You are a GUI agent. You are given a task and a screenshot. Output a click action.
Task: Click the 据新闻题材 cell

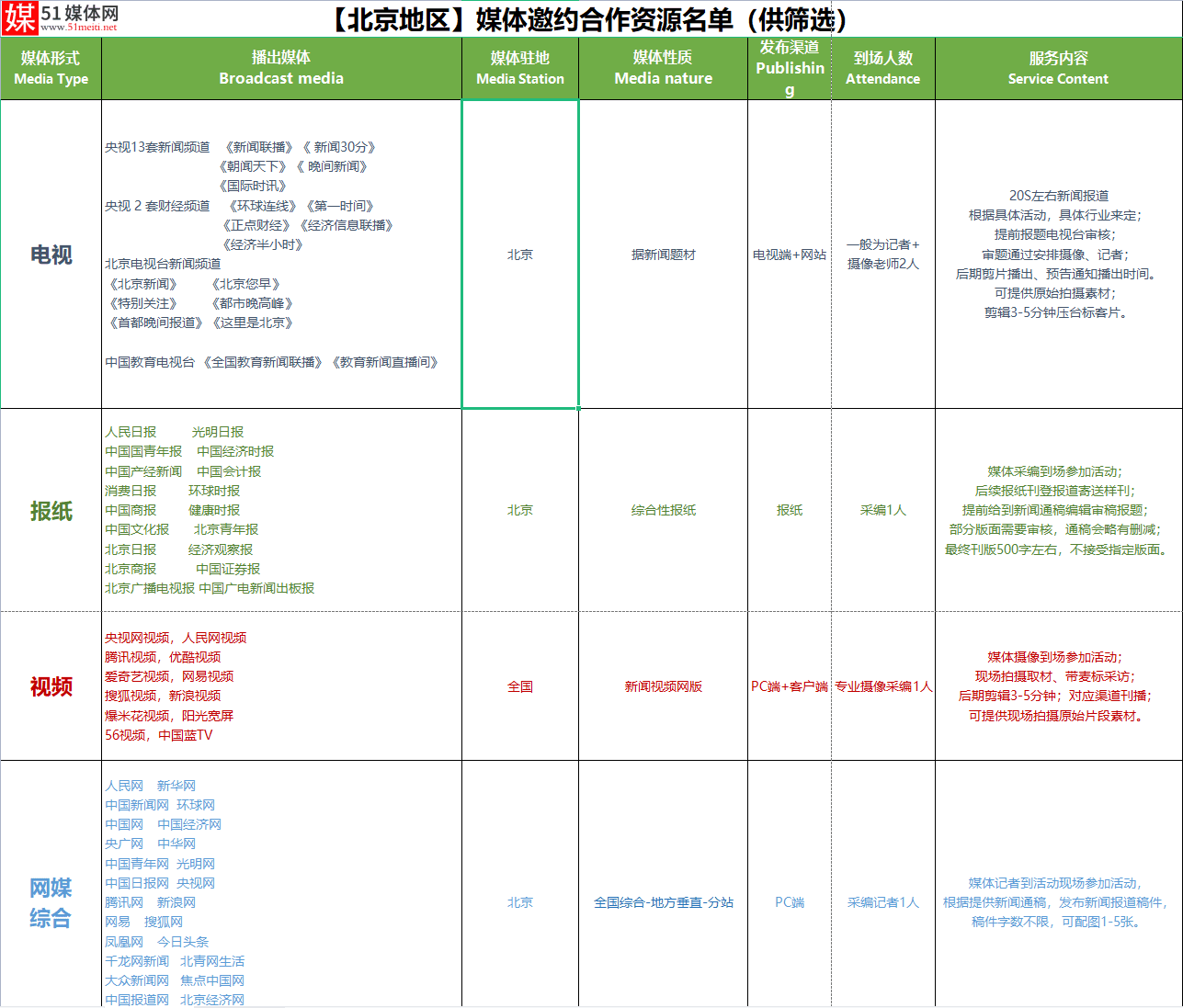[663, 255]
